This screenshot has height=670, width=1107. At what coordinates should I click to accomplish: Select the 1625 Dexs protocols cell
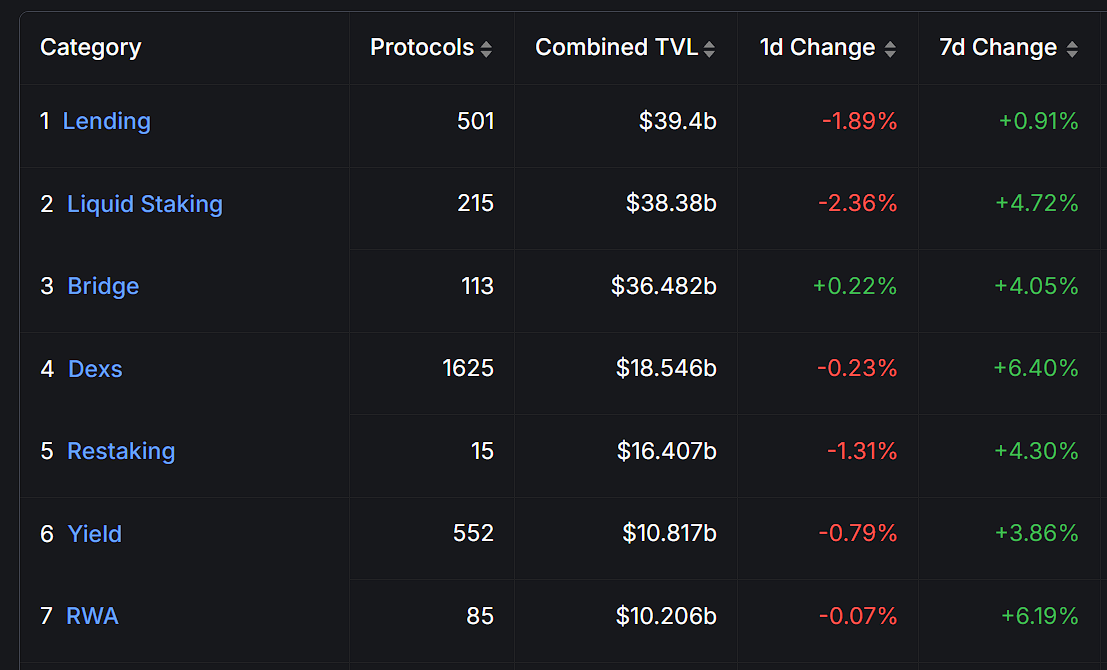pyautogui.click(x=432, y=373)
